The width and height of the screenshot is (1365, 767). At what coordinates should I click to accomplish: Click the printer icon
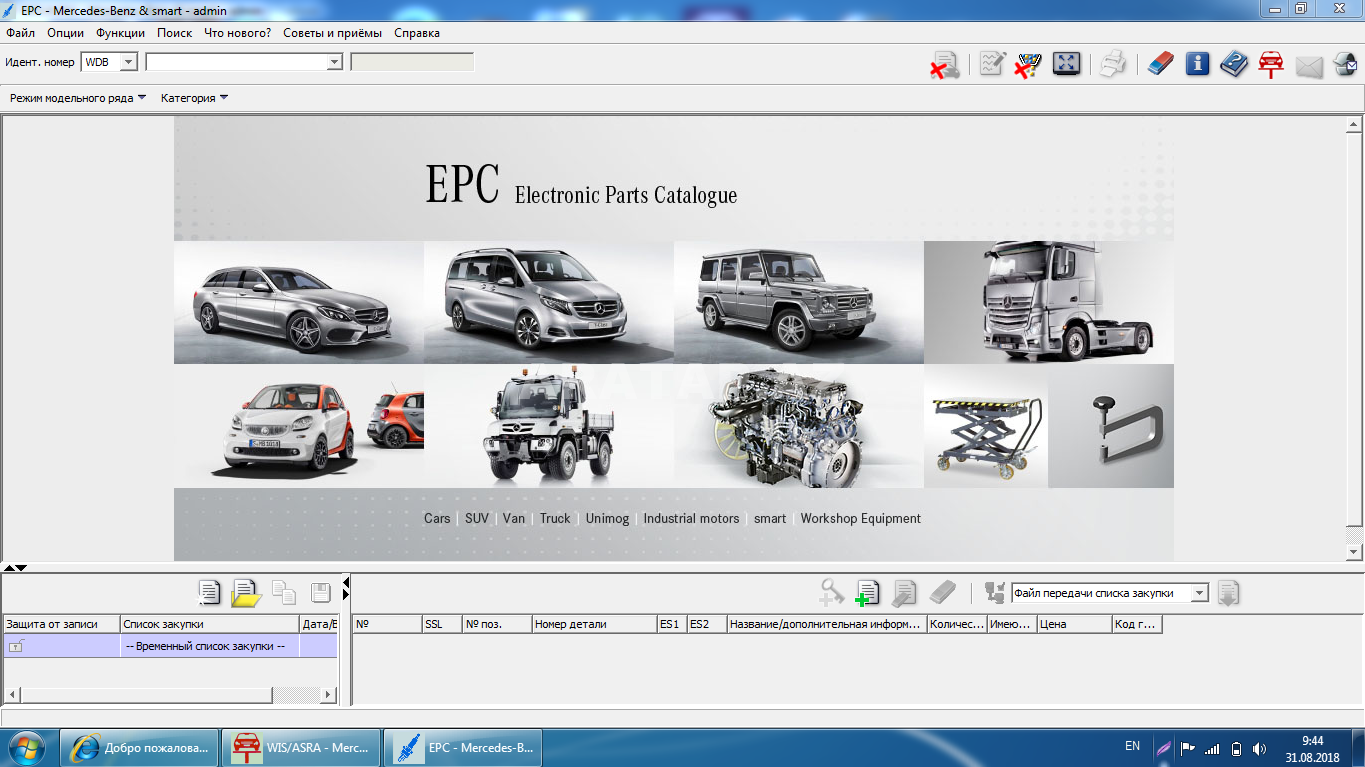[1113, 65]
